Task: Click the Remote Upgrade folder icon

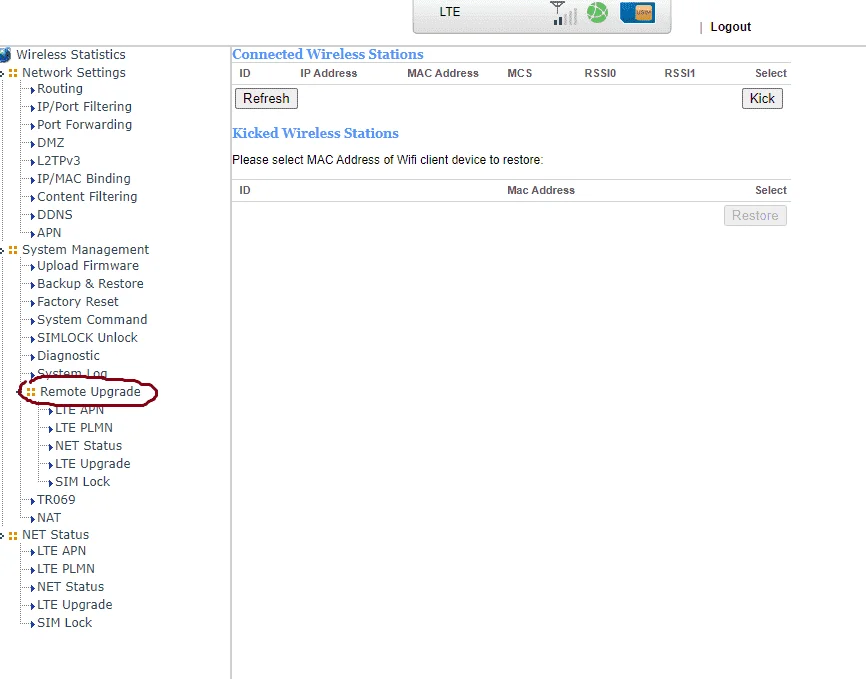Action: click(31, 392)
